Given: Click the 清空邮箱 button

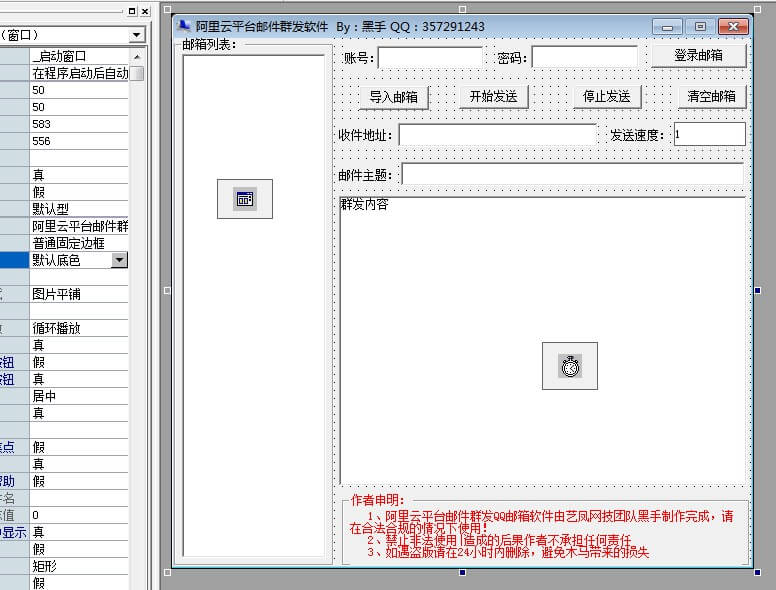Looking at the screenshot, I should pyautogui.click(x=711, y=96).
